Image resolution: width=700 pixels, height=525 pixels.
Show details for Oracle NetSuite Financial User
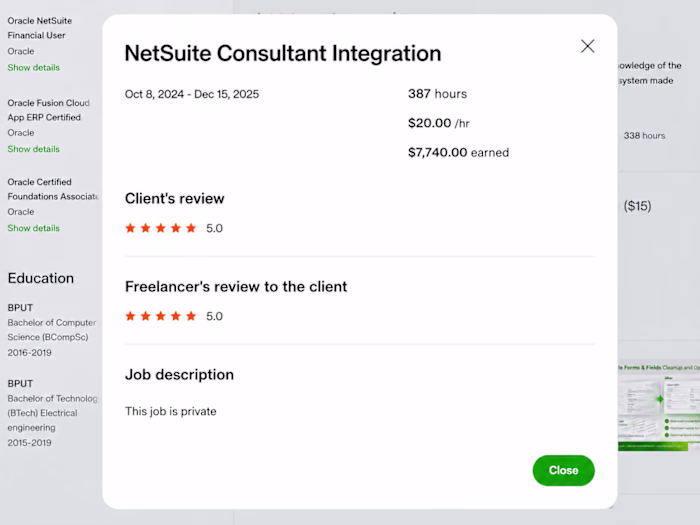33,67
